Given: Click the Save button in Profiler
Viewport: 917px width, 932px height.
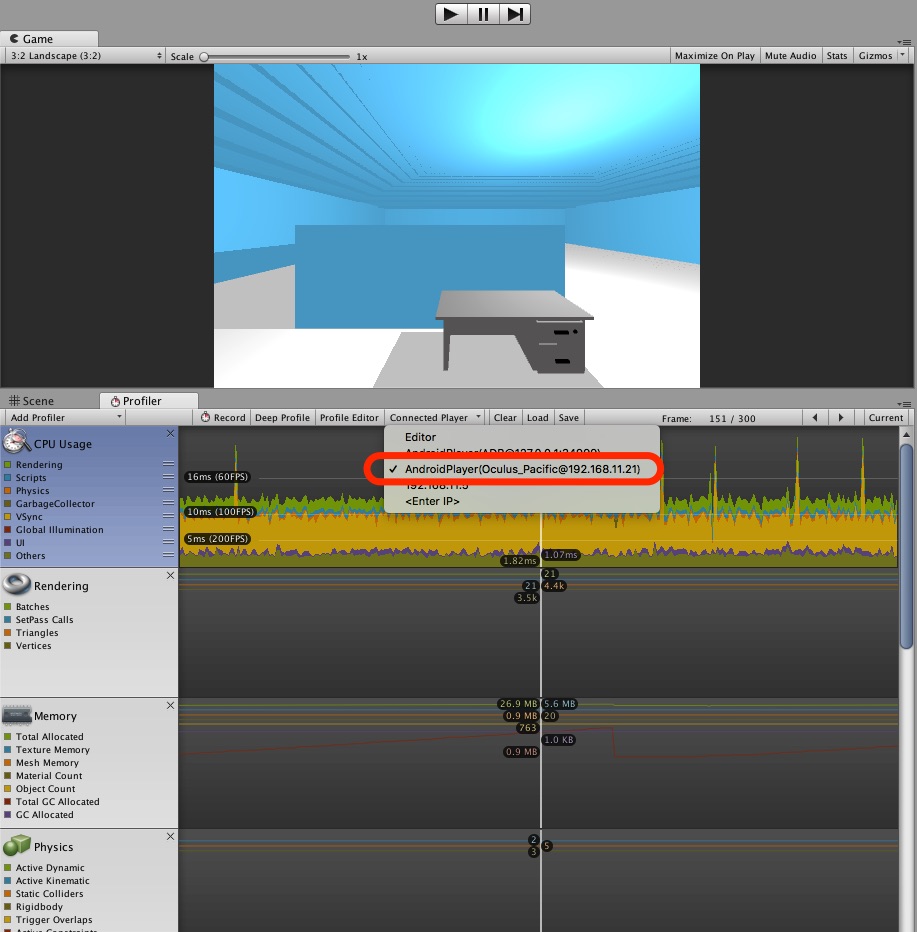Looking at the screenshot, I should pos(568,418).
